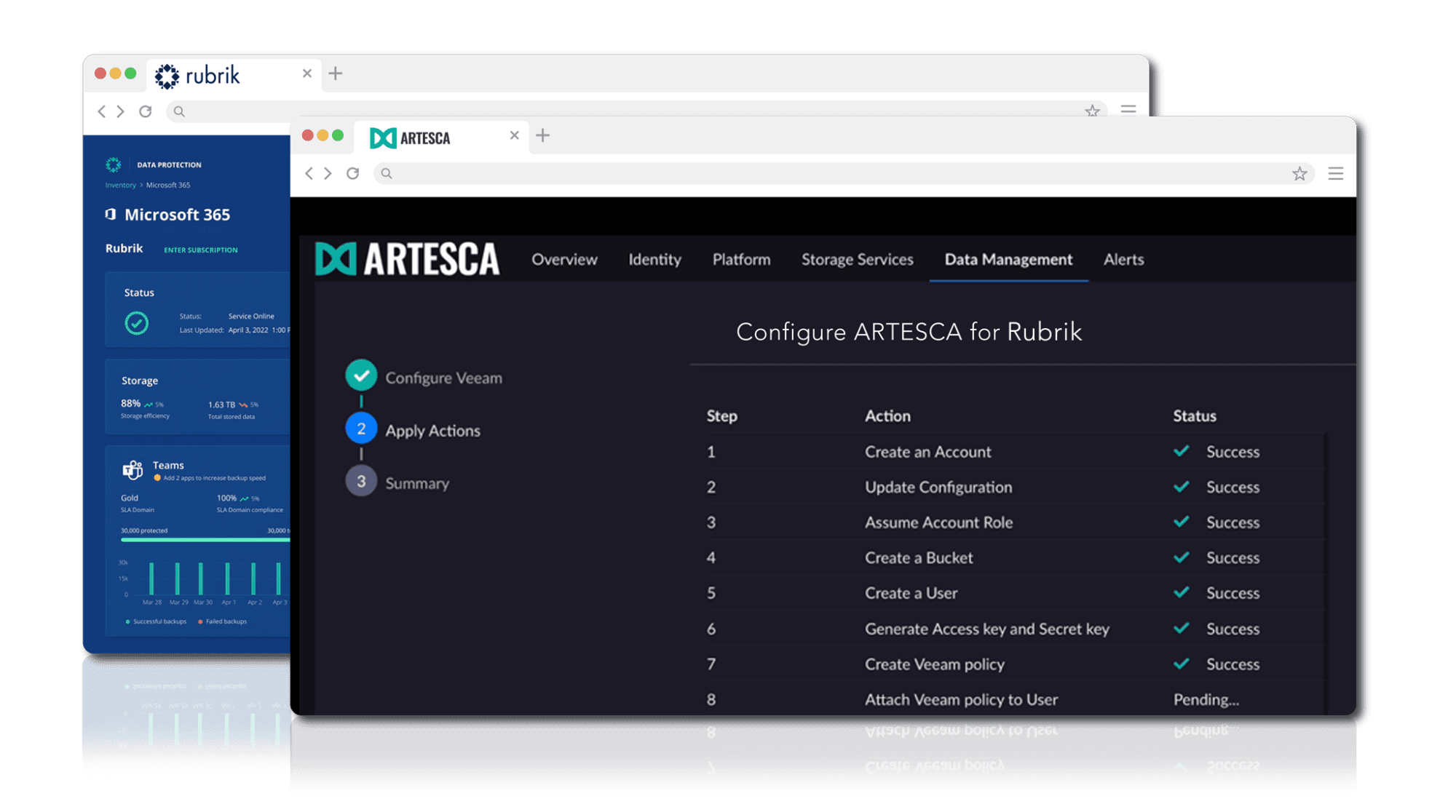Open a new tab in the Rubrik browser window

tap(335, 73)
